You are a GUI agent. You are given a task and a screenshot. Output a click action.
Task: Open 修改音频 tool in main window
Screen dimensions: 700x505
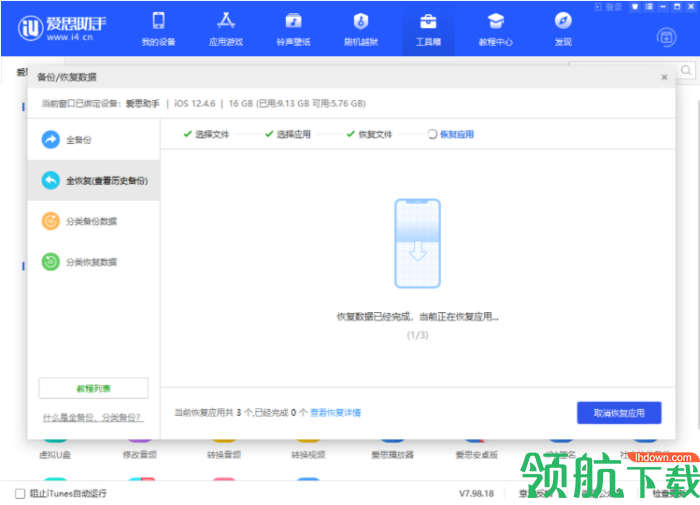(x=140, y=455)
